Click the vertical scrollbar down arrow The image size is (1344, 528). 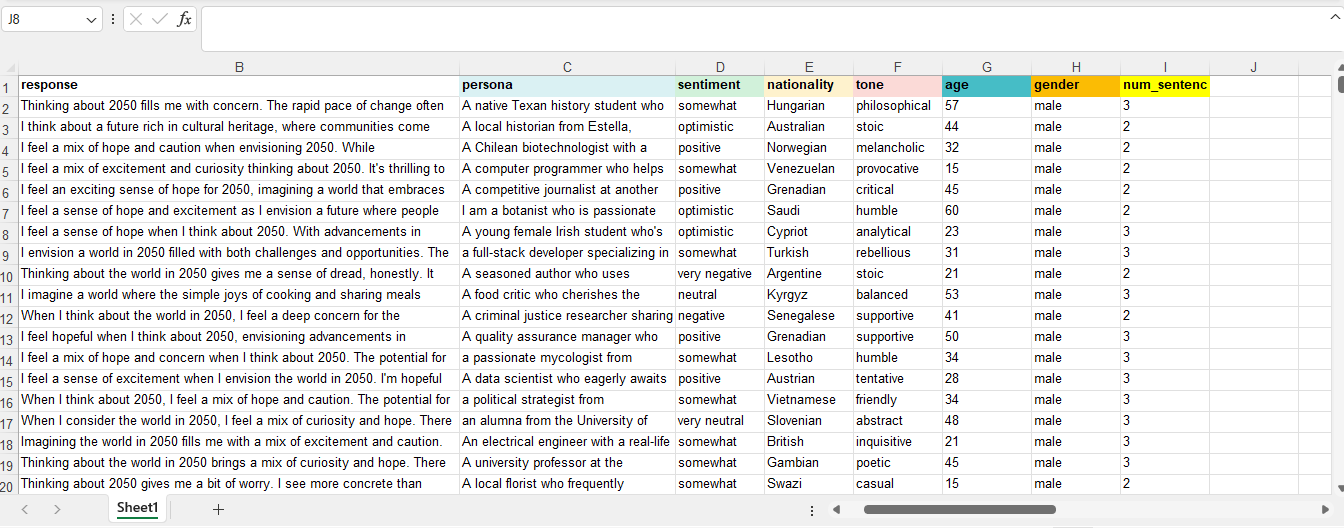[x=1339, y=488]
